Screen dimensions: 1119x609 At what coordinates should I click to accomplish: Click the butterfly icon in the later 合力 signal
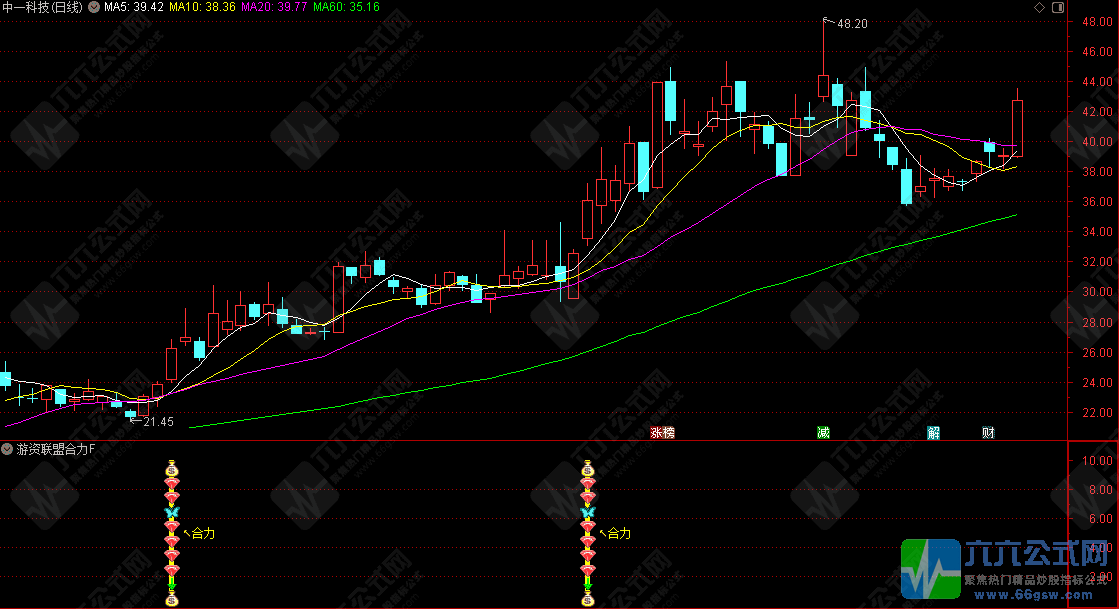tap(587, 513)
